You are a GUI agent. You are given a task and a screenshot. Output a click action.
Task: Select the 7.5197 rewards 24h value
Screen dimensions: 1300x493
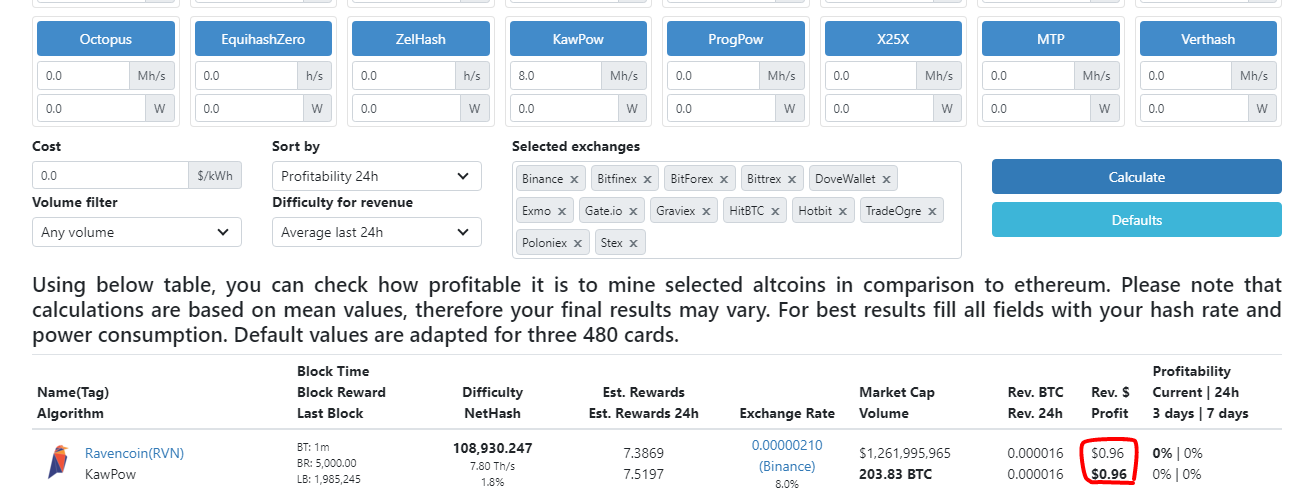(x=643, y=474)
